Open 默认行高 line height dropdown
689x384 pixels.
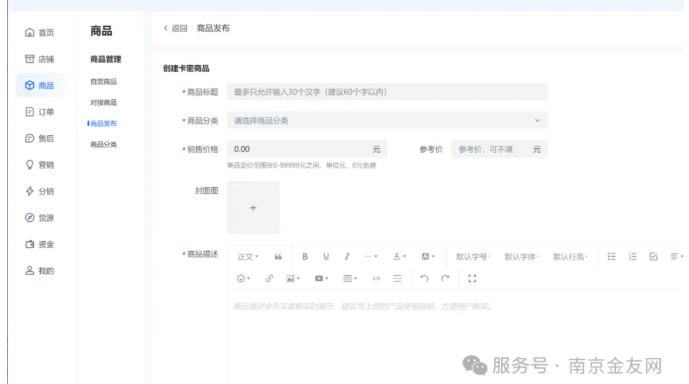(x=570, y=257)
